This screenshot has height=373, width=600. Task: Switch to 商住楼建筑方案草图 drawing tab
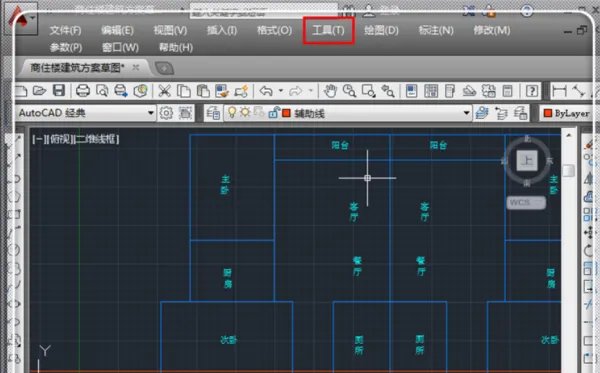click(x=77, y=68)
